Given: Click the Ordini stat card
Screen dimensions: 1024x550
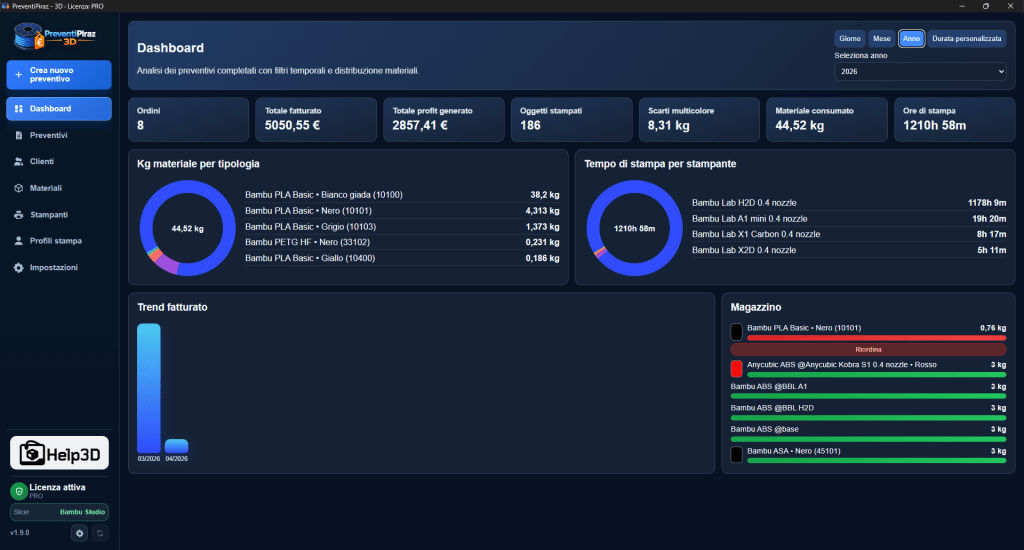Looking at the screenshot, I should [x=188, y=120].
